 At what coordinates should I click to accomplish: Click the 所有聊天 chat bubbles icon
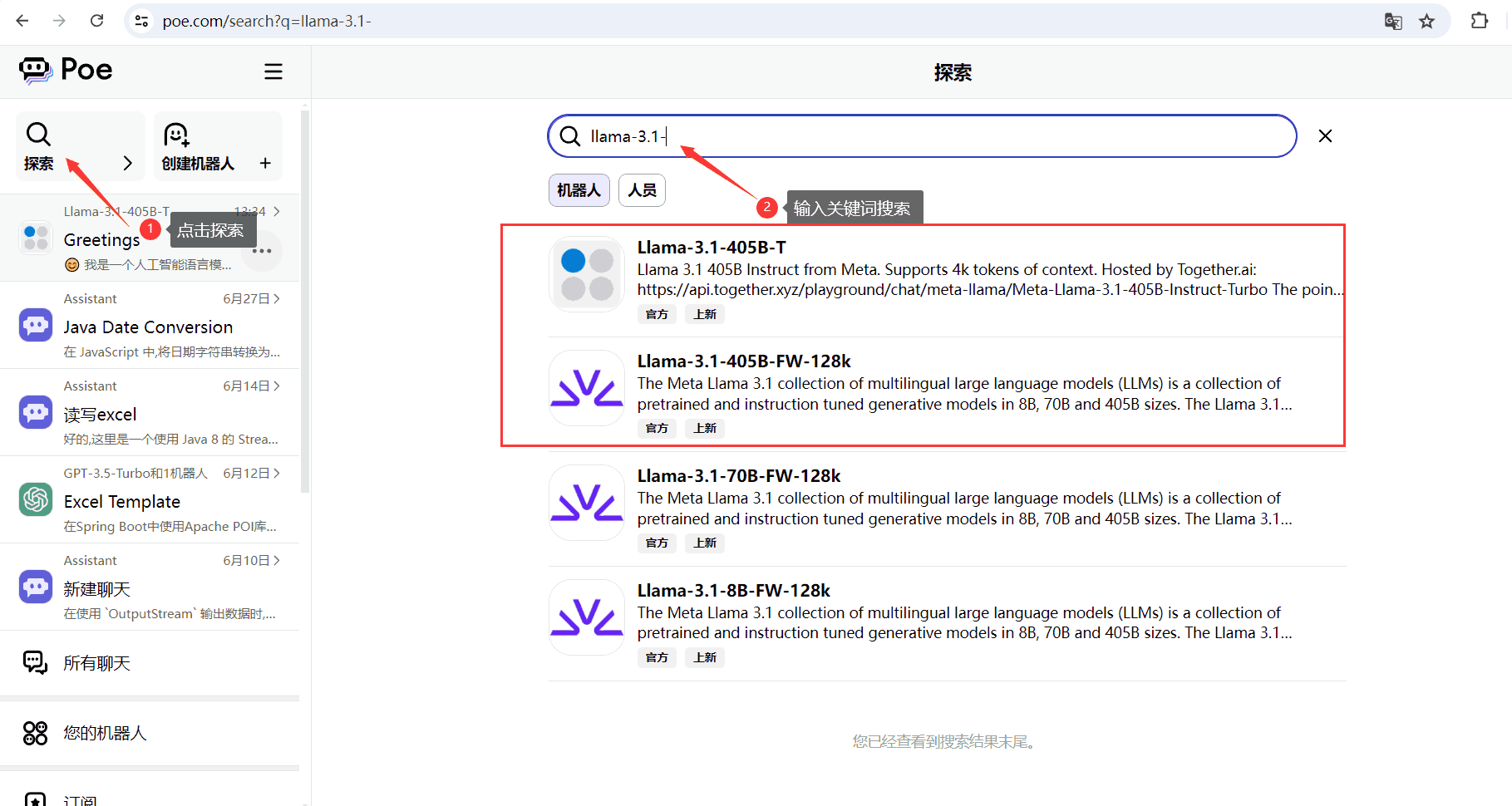coord(35,662)
